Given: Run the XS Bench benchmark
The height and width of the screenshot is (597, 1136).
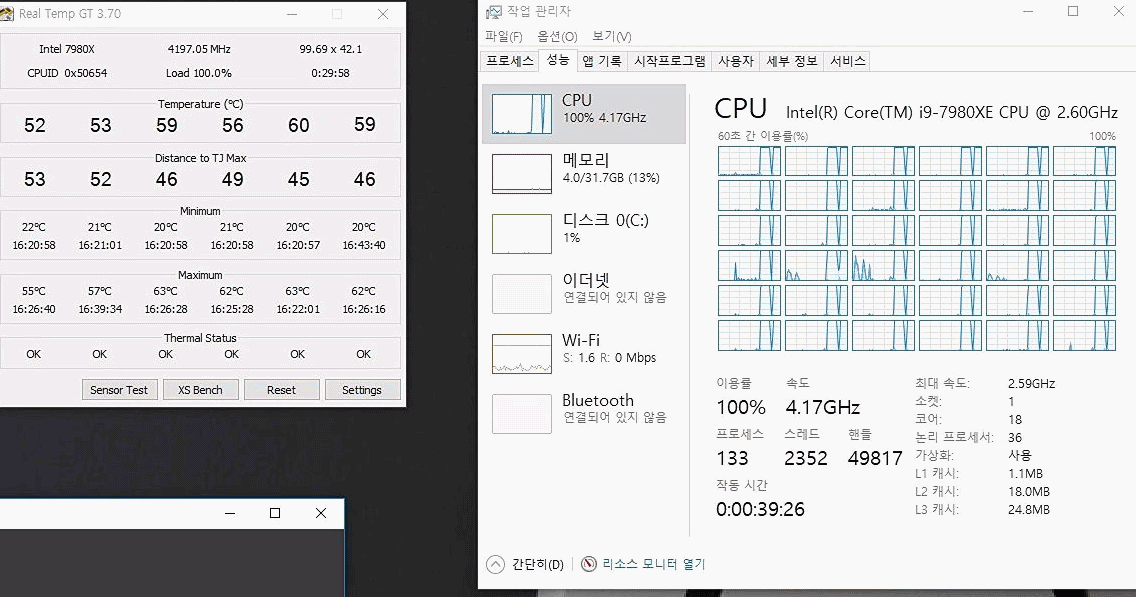Looking at the screenshot, I should (200, 390).
